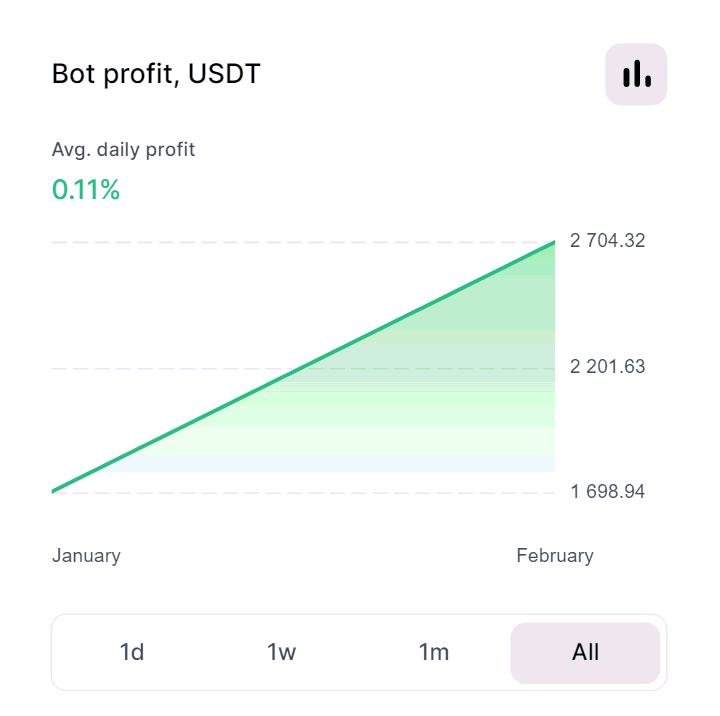Image resolution: width=720 pixels, height=716 pixels.
Task: Select the 1m time range
Action: (x=434, y=653)
